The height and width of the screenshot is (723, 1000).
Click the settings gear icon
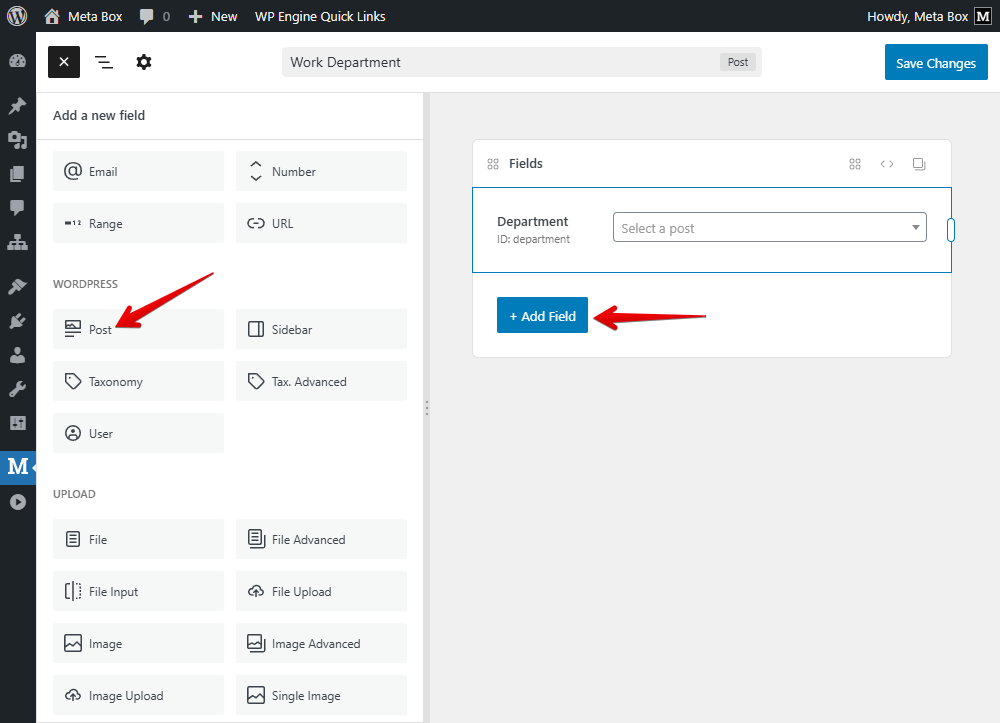click(x=144, y=62)
